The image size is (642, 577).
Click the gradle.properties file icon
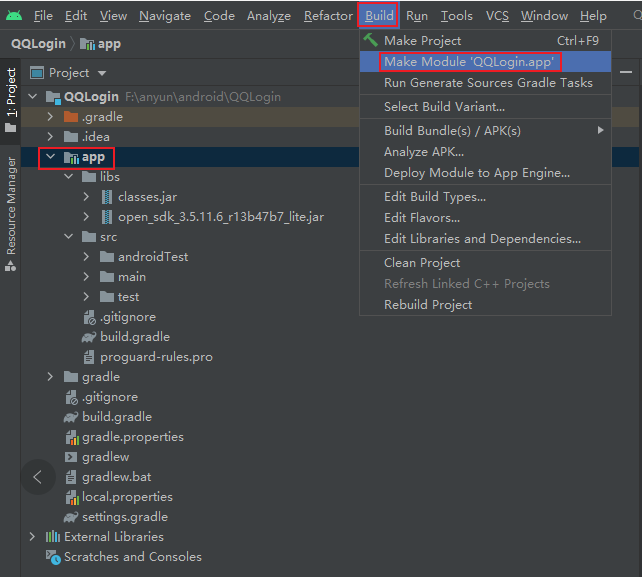pyautogui.click(x=72, y=437)
